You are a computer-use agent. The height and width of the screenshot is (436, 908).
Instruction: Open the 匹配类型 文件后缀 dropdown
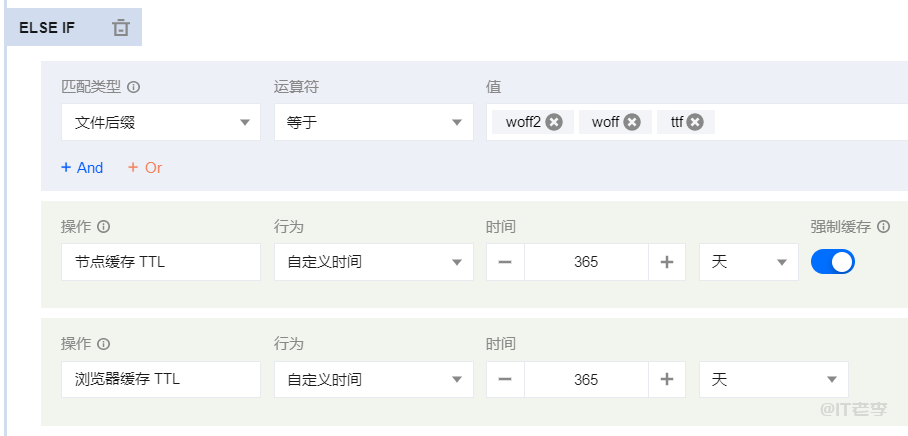tap(161, 122)
